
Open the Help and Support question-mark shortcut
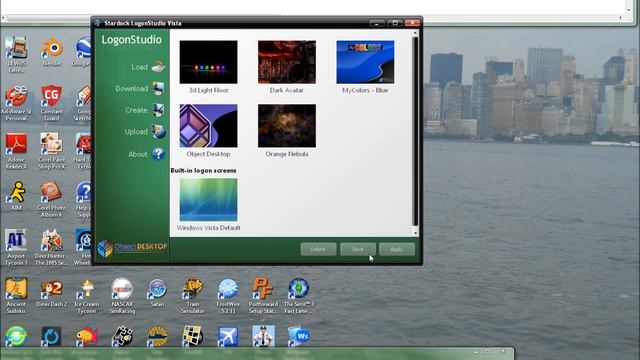tap(83, 199)
